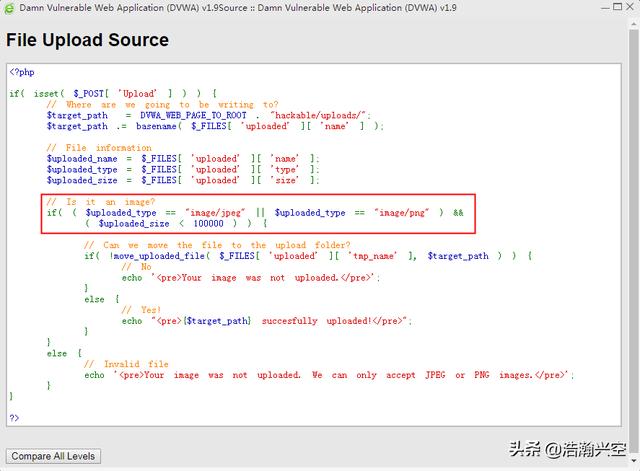This screenshot has height=471, width=640.
Task: Click comment 'Can we move the file to the upload folder?'
Action: [x=217, y=245]
